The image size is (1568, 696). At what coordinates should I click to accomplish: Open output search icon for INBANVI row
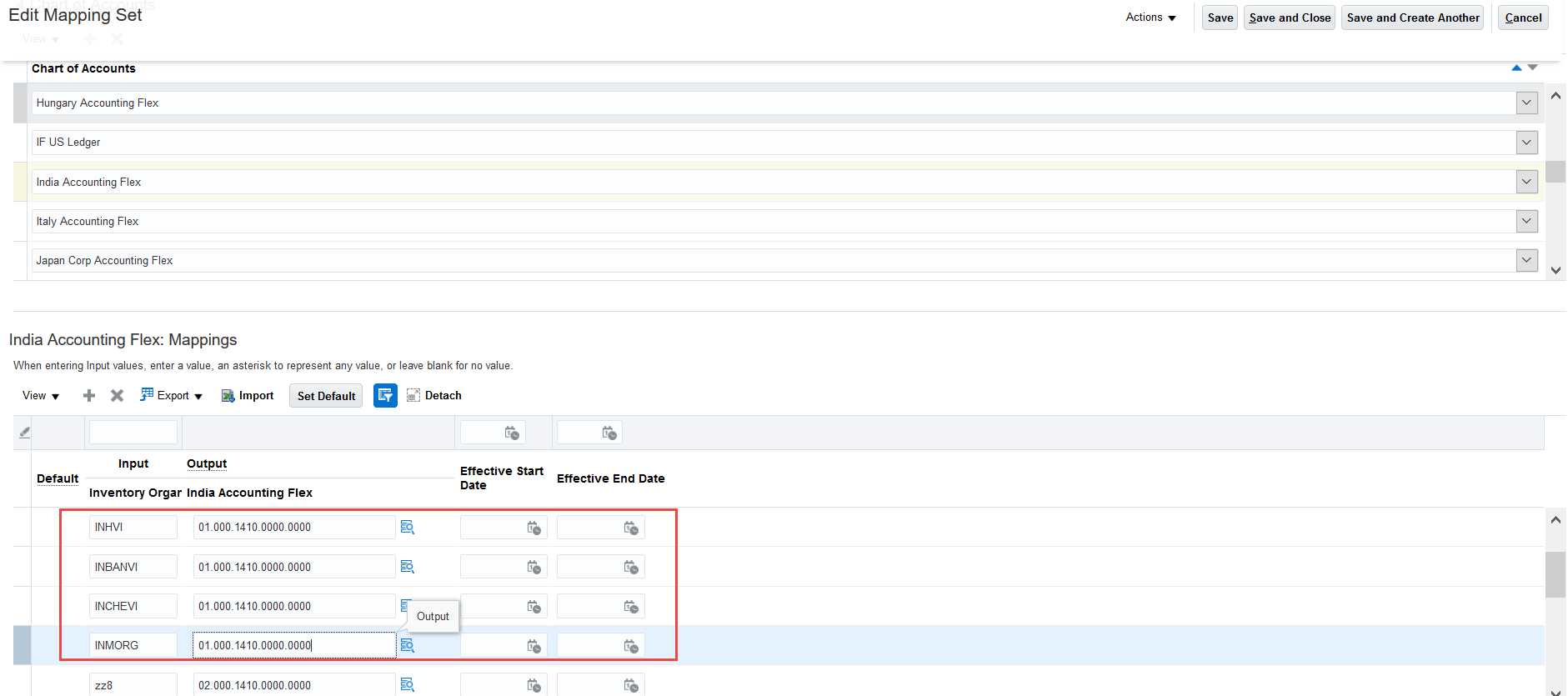(408, 567)
